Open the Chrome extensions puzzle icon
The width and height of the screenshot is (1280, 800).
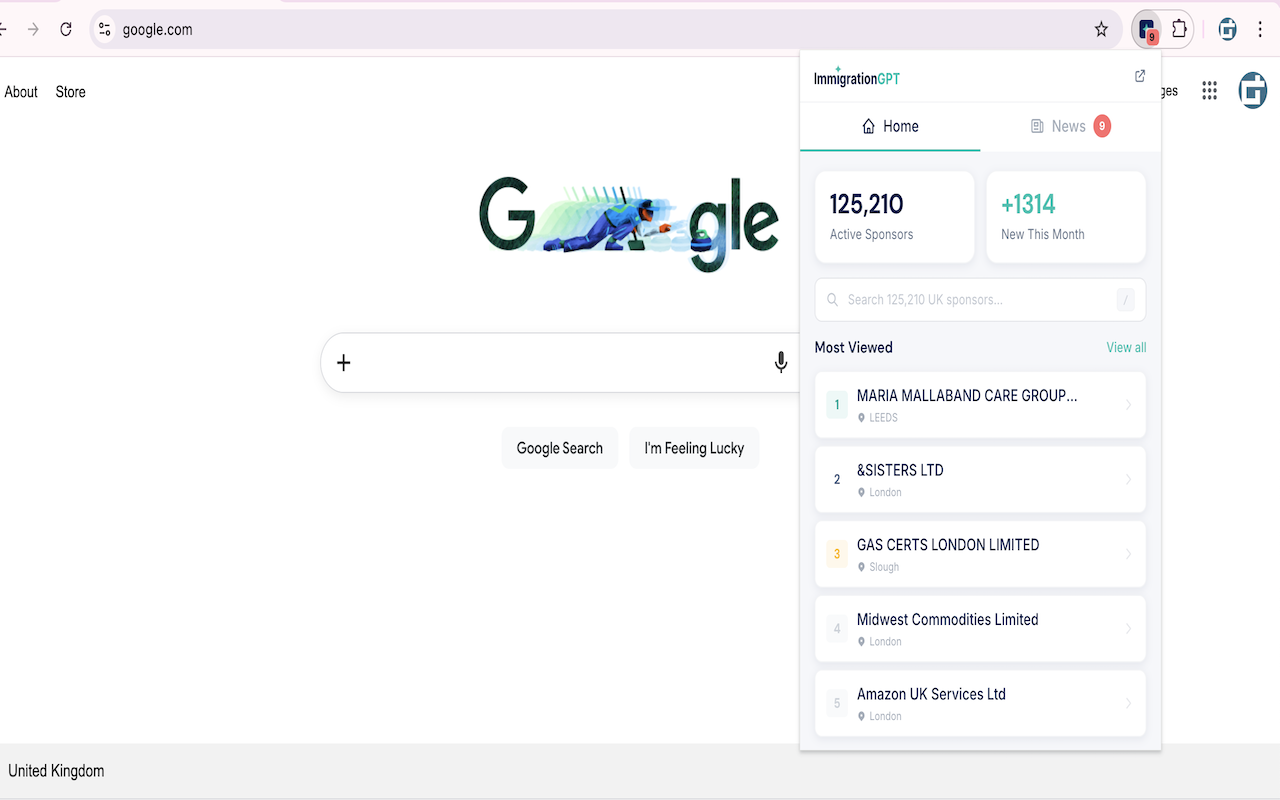tap(1179, 29)
